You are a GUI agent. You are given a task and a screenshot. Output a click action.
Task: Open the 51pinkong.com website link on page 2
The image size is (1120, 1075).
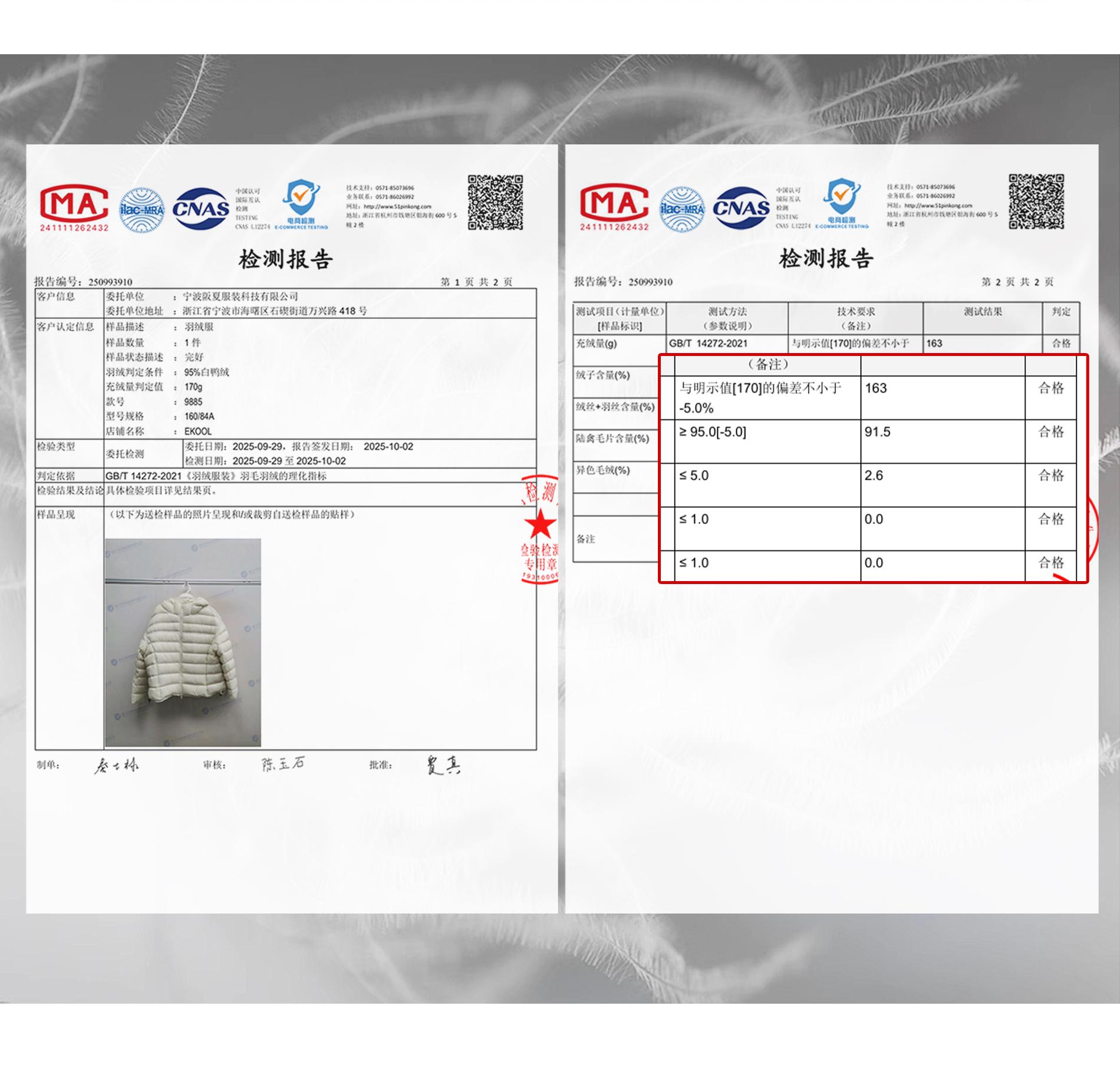pyautogui.click(x=938, y=206)
